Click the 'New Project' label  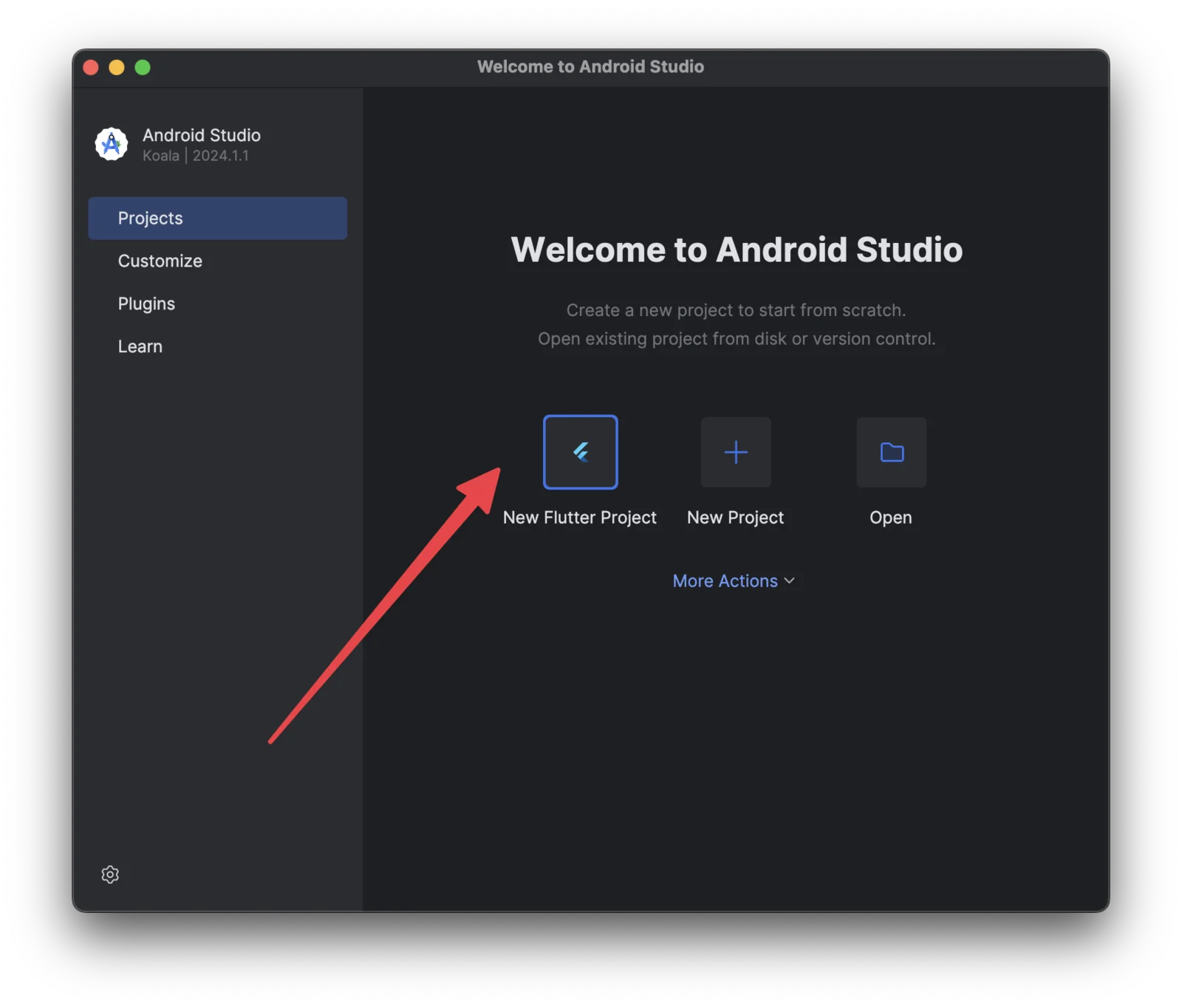736,518
